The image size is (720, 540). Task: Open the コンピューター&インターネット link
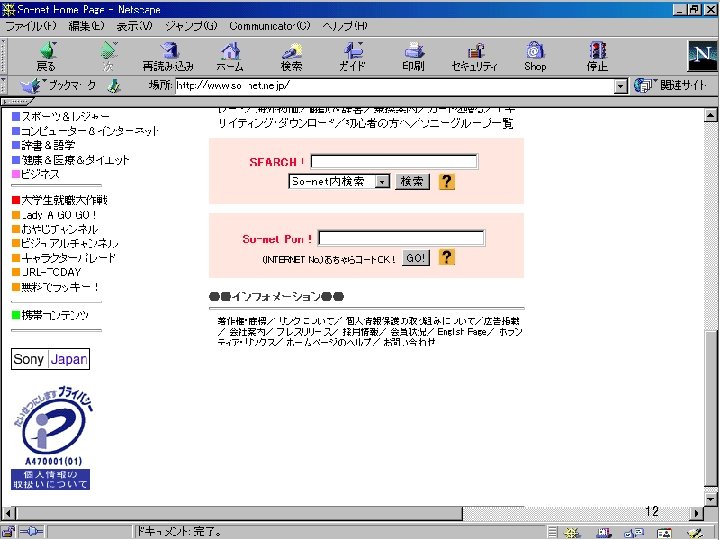pos(90,131)
